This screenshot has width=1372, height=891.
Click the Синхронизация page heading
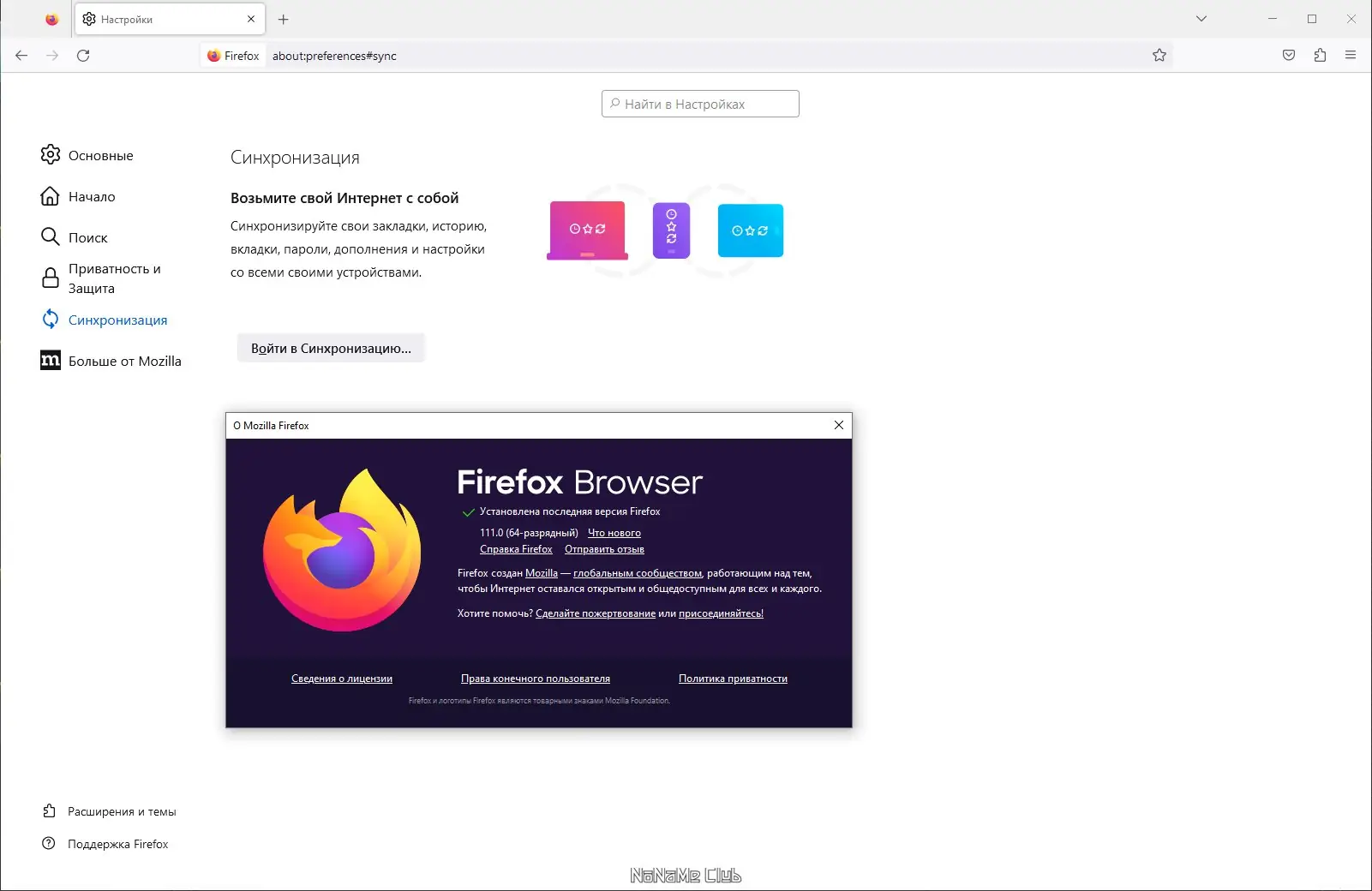click(295, 158)
